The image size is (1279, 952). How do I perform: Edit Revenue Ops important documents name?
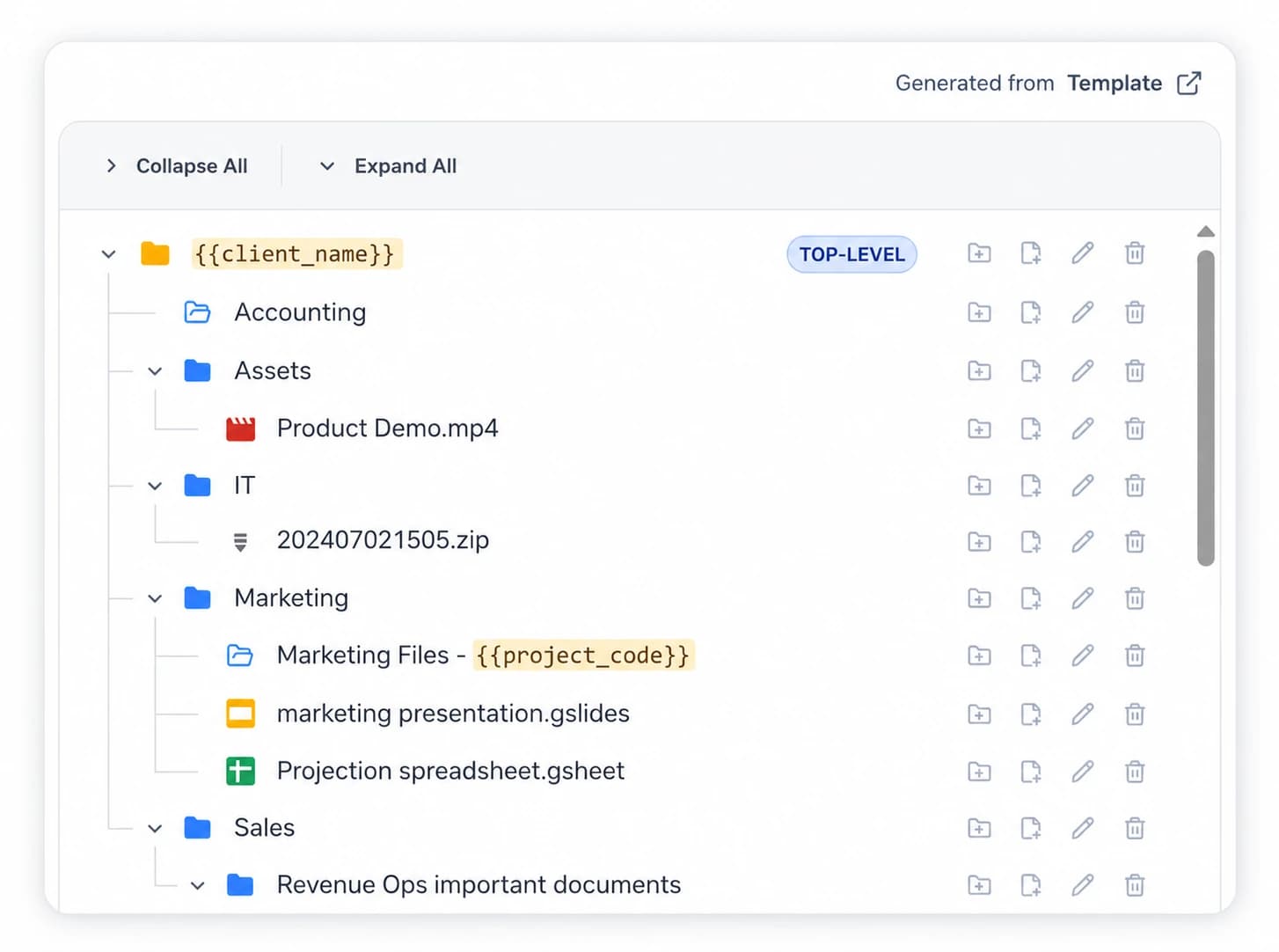tap(1083, 885)
